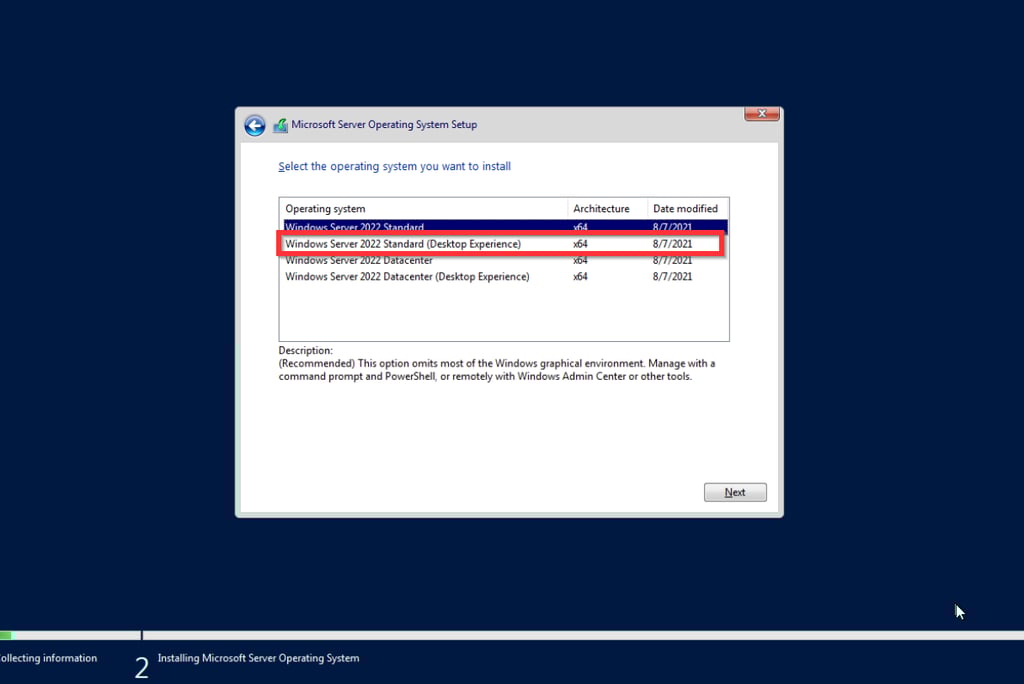This screenshot has height=684, width=1024.
Task: Close the Microsoft Server Setup window
Action: click(761, 114)
